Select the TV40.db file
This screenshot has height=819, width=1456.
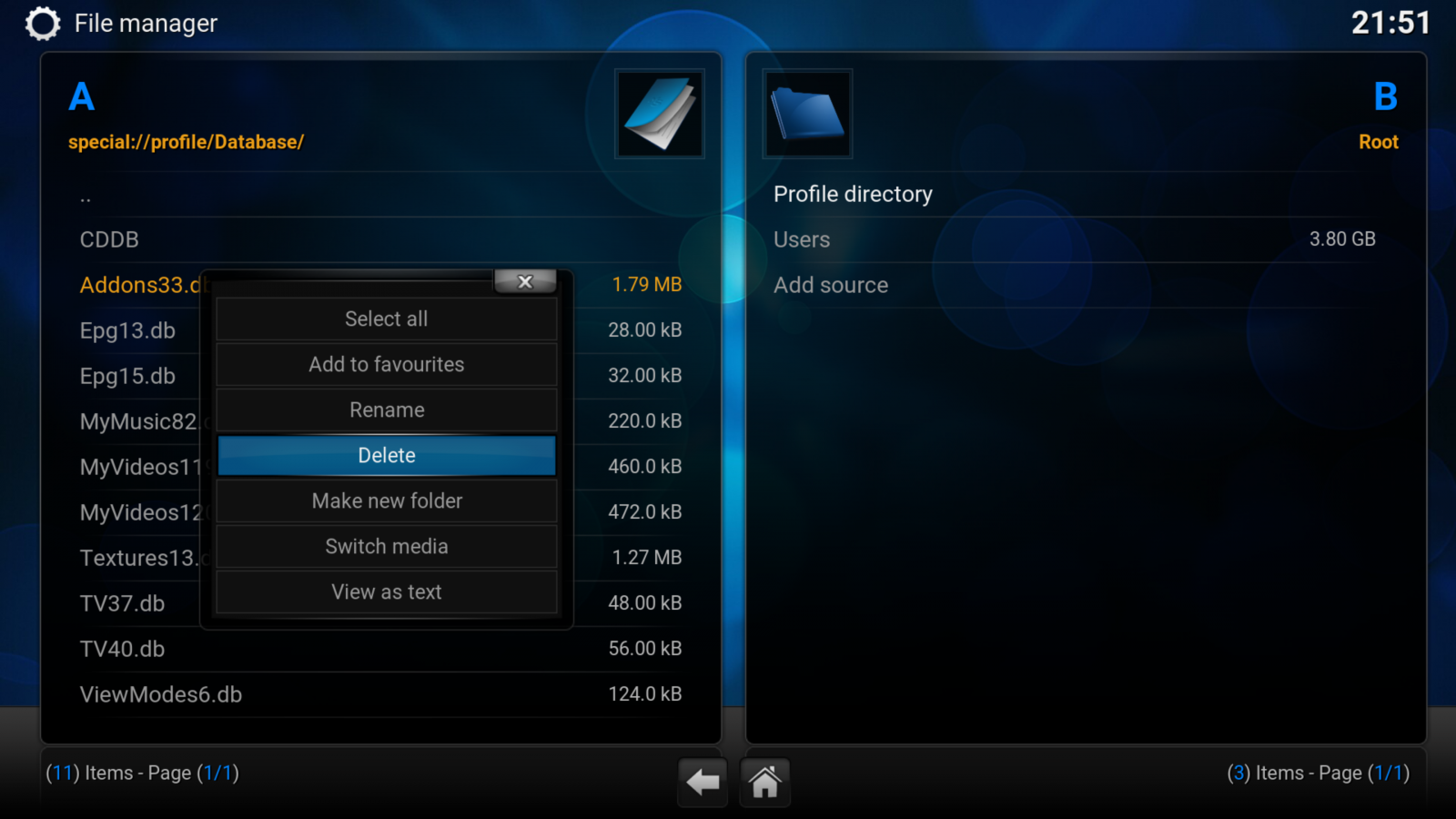coord(123,650)
